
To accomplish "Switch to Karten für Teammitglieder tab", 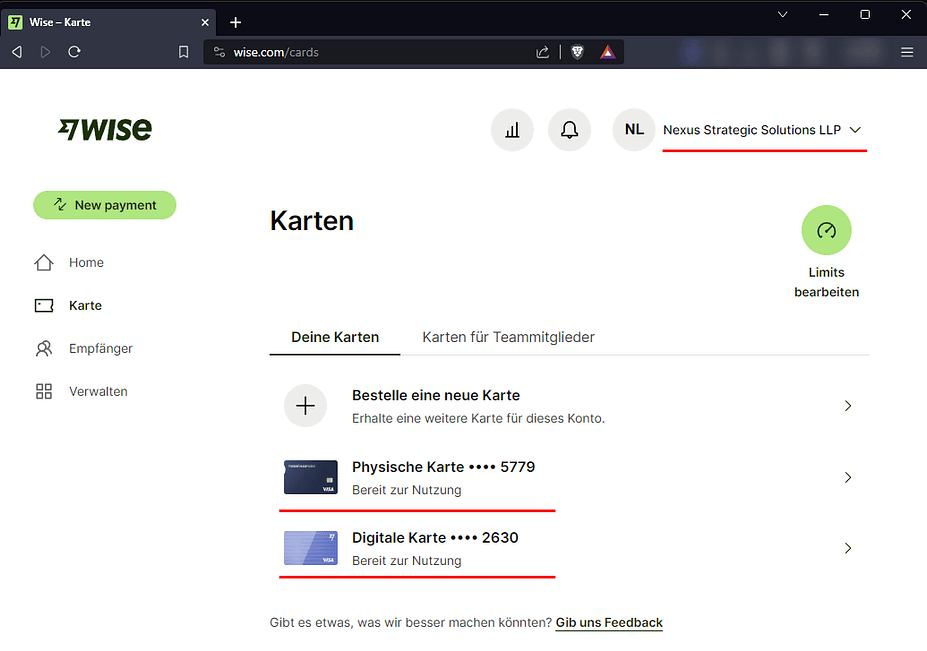I will 508,337.
